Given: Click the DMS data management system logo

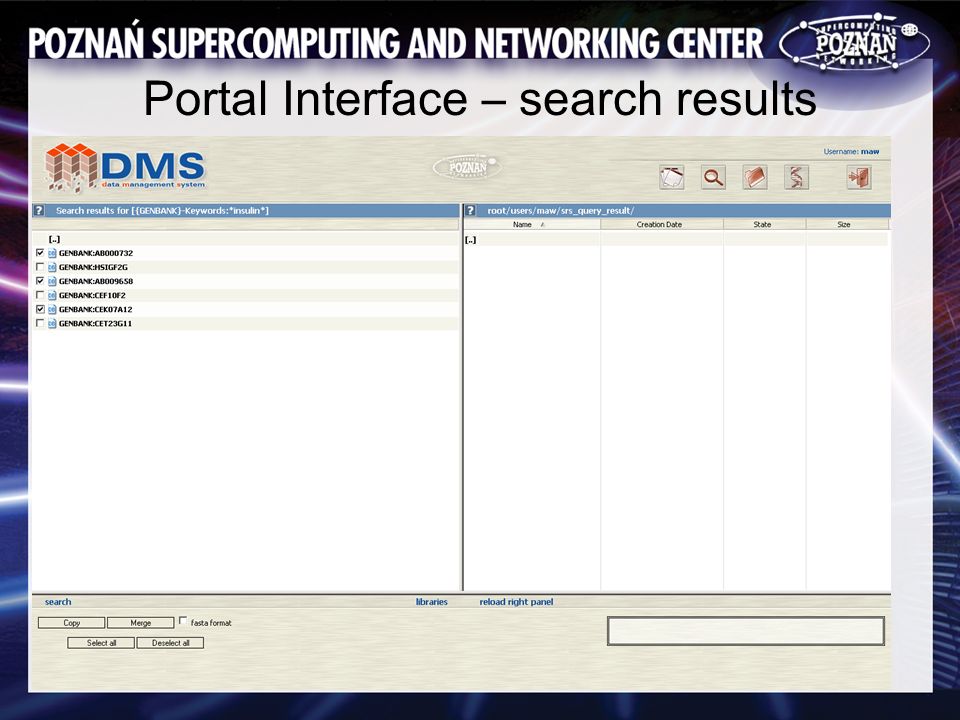Looking at the screenshot, I should pyautogui.click(x=126, y=167).
